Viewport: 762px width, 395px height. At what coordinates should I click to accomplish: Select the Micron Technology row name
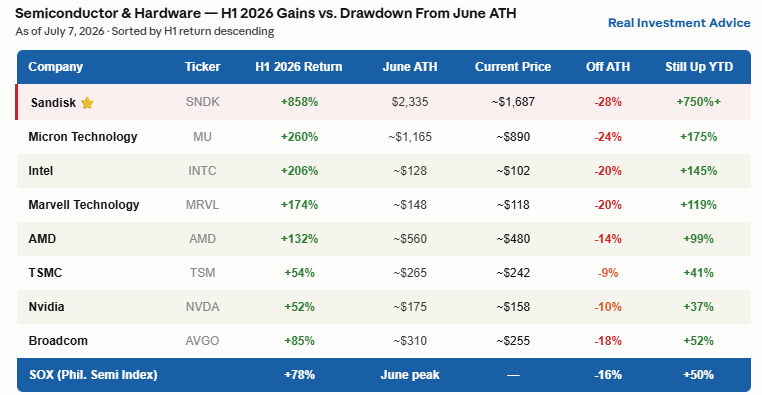(x=83, y=137)
